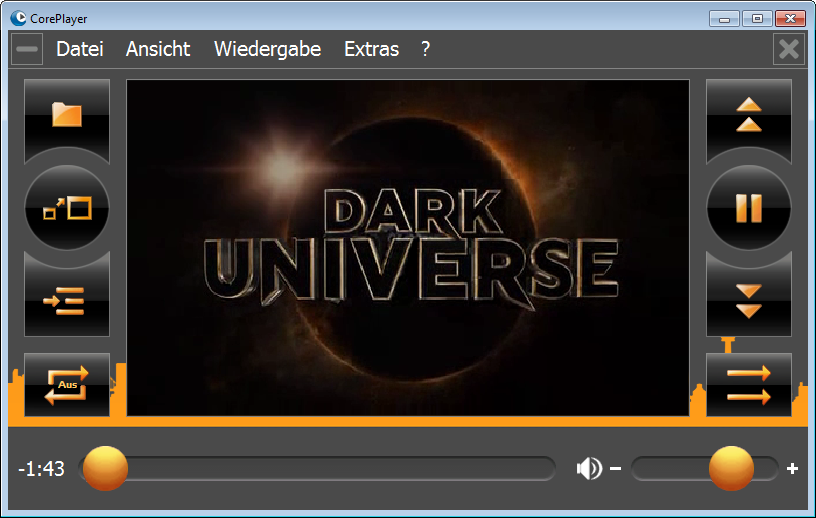Toggle fullscreen video mode button

tap(67, 208)
